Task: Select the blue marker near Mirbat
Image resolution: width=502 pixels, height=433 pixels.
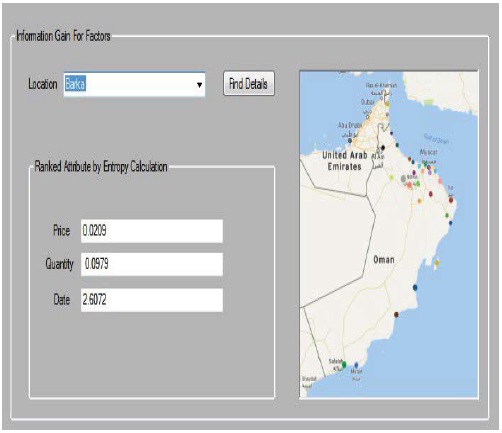Action: point(356,365)
